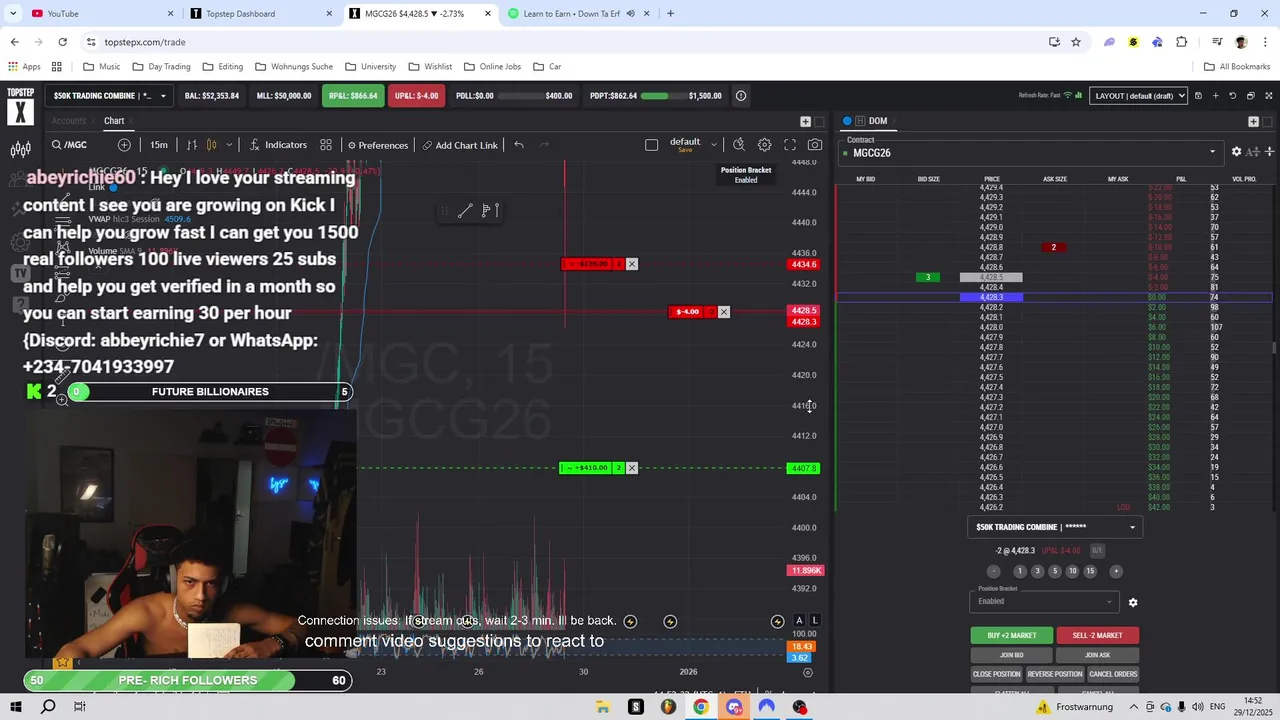Screen dimensions: 1280x720
Task: Open the Contract MGCG26 dropdown
Action: tap(1030, 153)
